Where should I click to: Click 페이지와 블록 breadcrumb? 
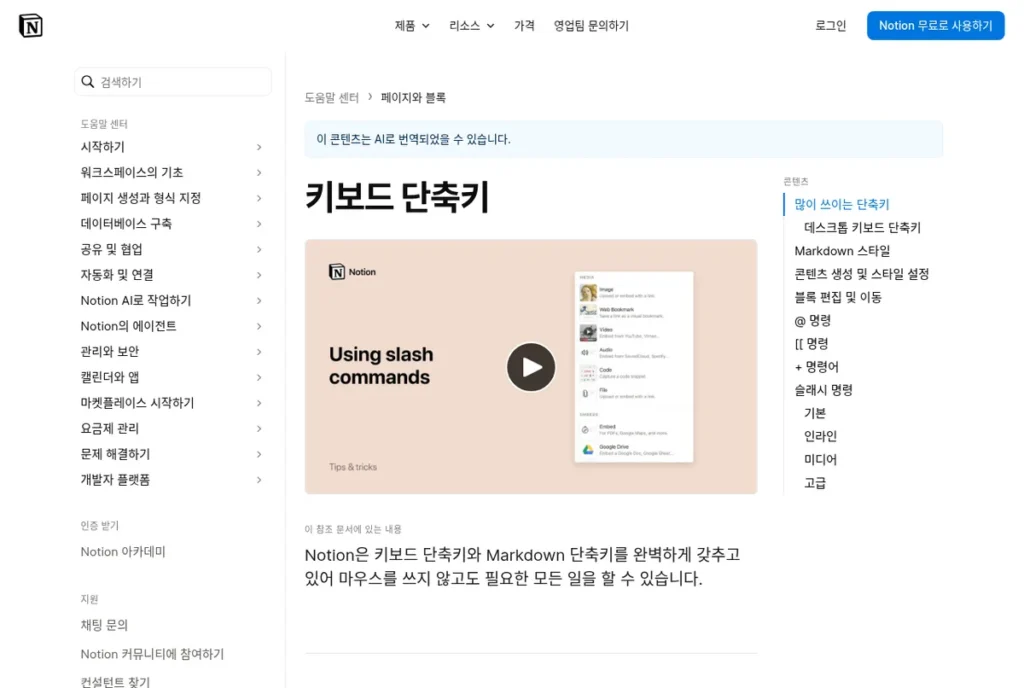413,97
